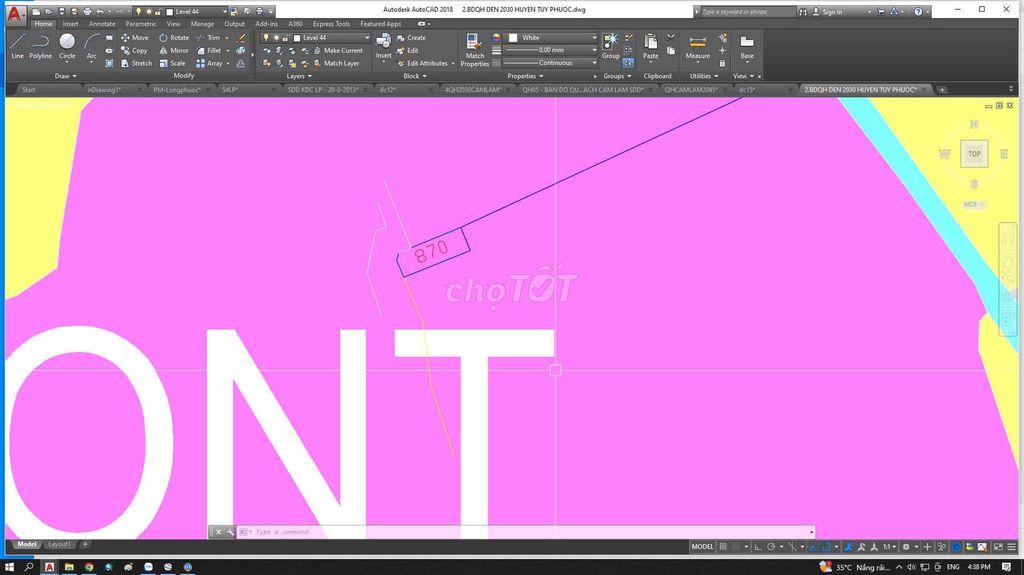Switch to PM-Longphuoc drawing tab
The image size is (1024, 575).
click(x=176, y=90)
